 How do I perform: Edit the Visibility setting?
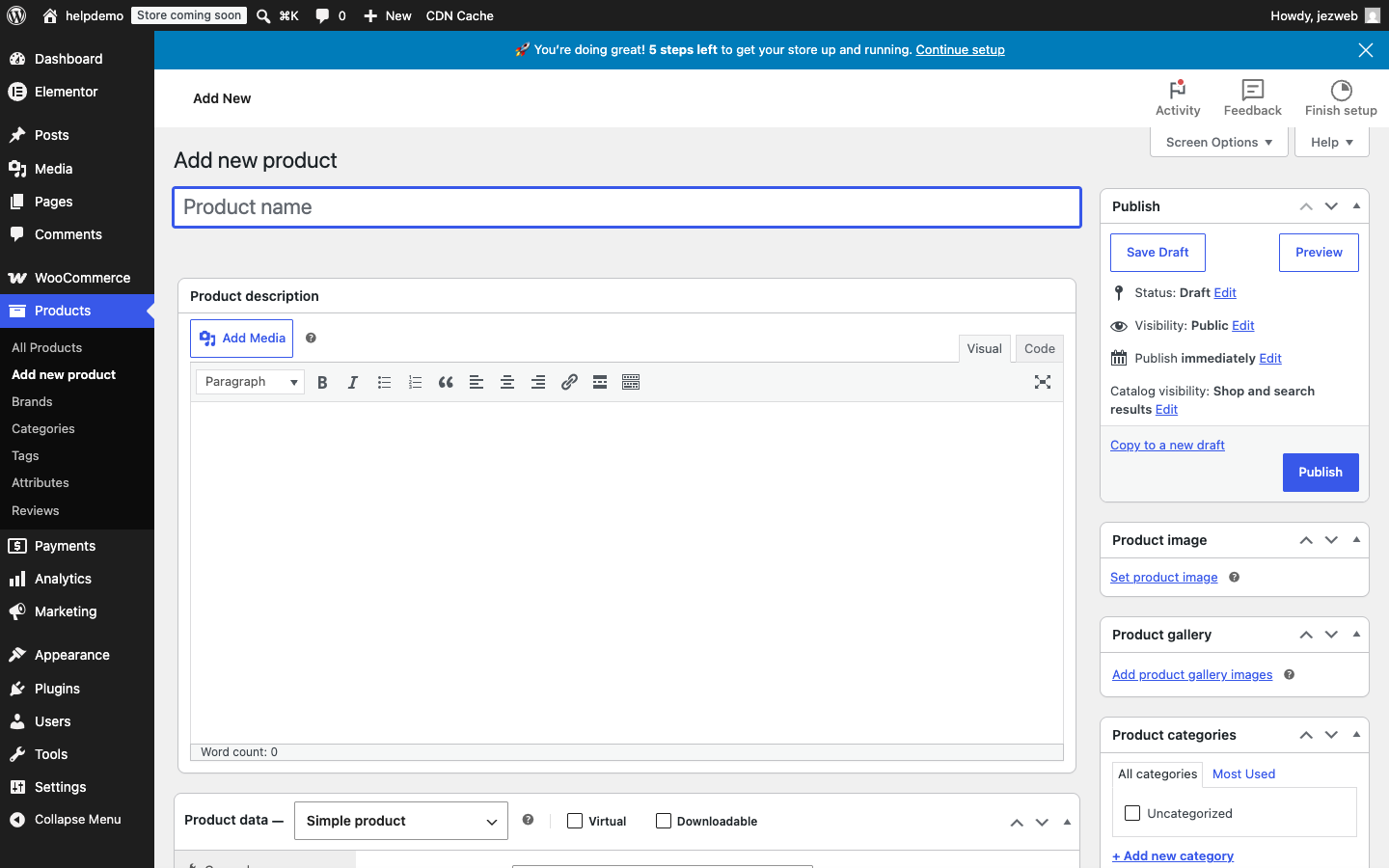[1243, 326]
